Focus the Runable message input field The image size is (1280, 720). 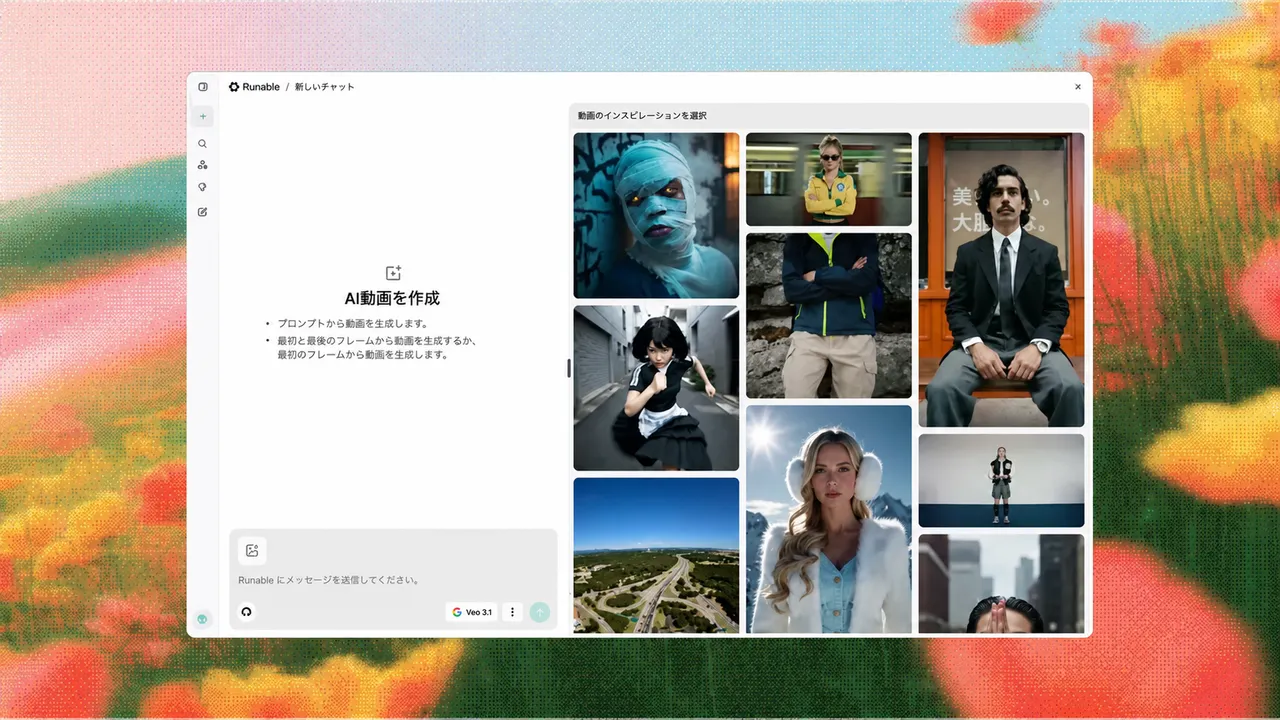(393, 580)
